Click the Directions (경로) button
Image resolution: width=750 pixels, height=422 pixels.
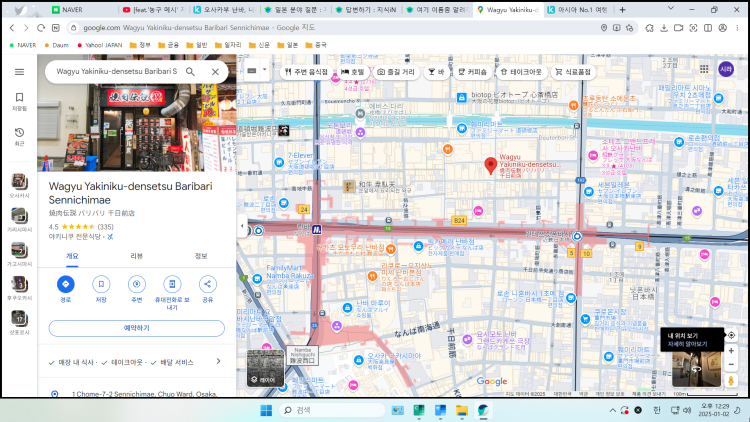tap(66, 284)
